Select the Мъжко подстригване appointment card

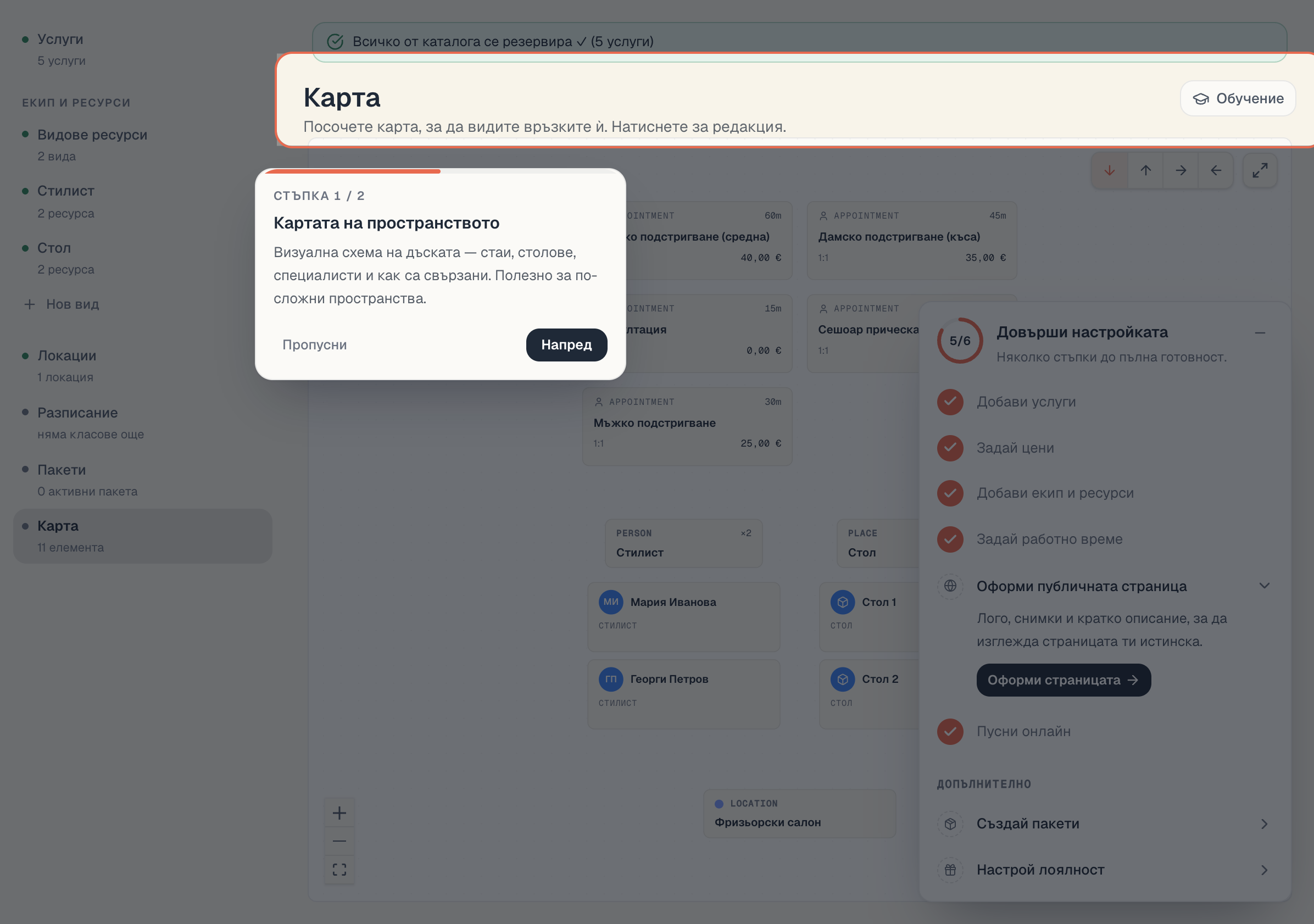pos(687,426)
